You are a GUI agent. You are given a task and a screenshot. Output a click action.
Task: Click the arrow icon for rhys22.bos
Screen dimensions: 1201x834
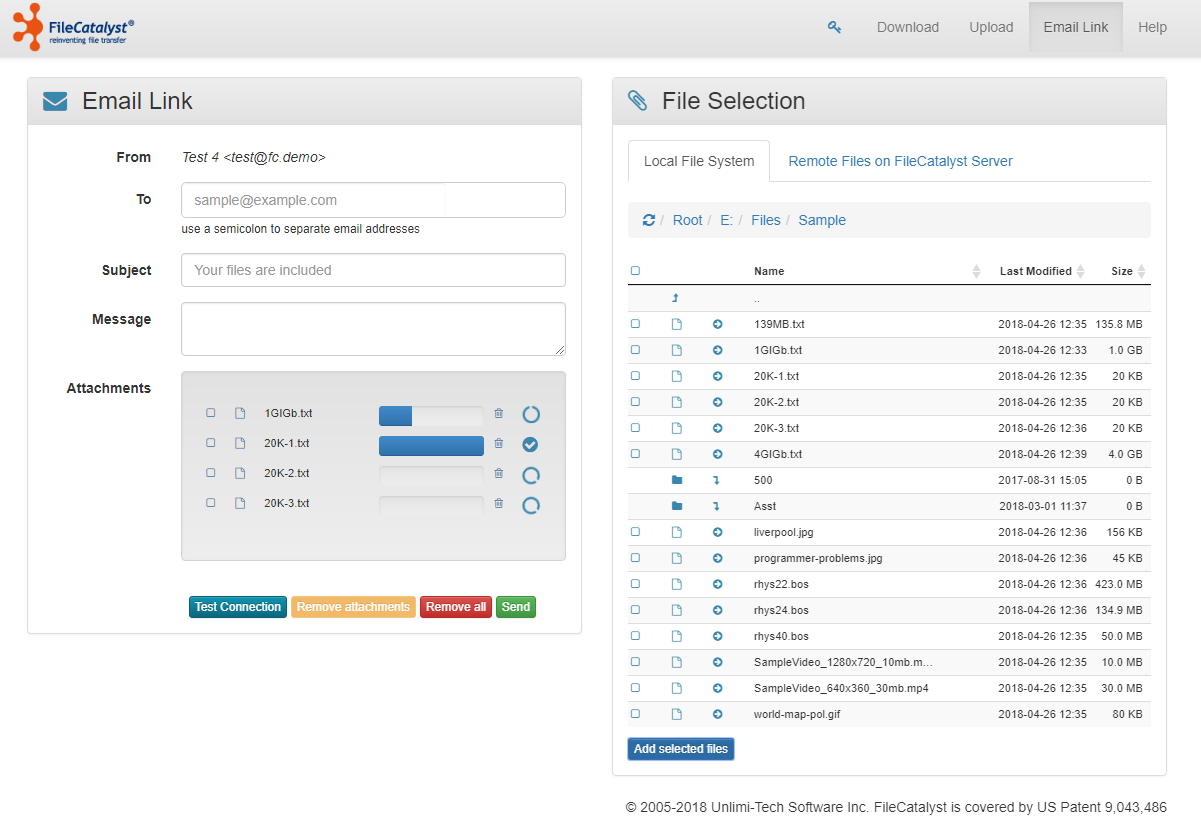pyautogui.click(x=717, y=584)
